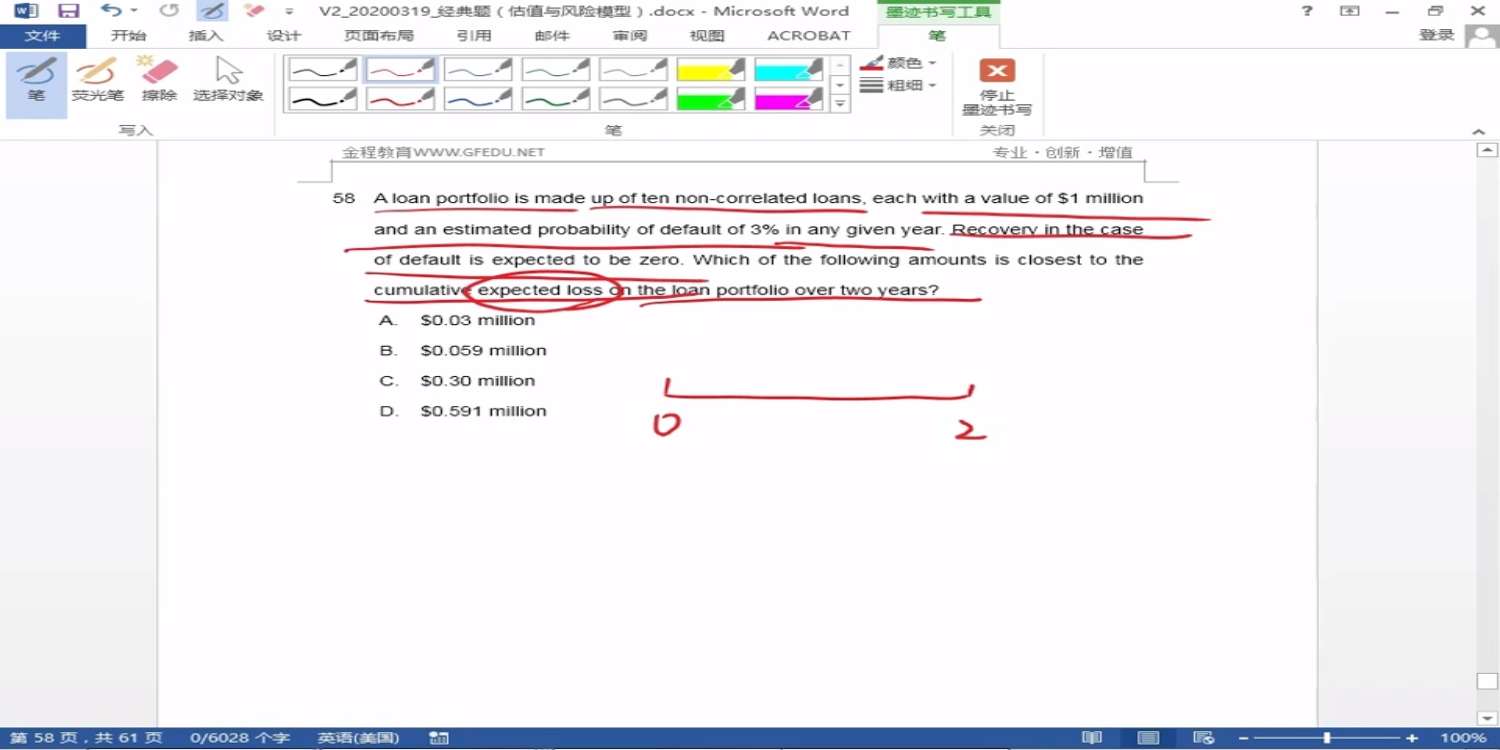The width and height of the screenshot is (1500, 750).
Task: Click the eraser icon in Quick Access Toolbar
Action: click(254, 11)
